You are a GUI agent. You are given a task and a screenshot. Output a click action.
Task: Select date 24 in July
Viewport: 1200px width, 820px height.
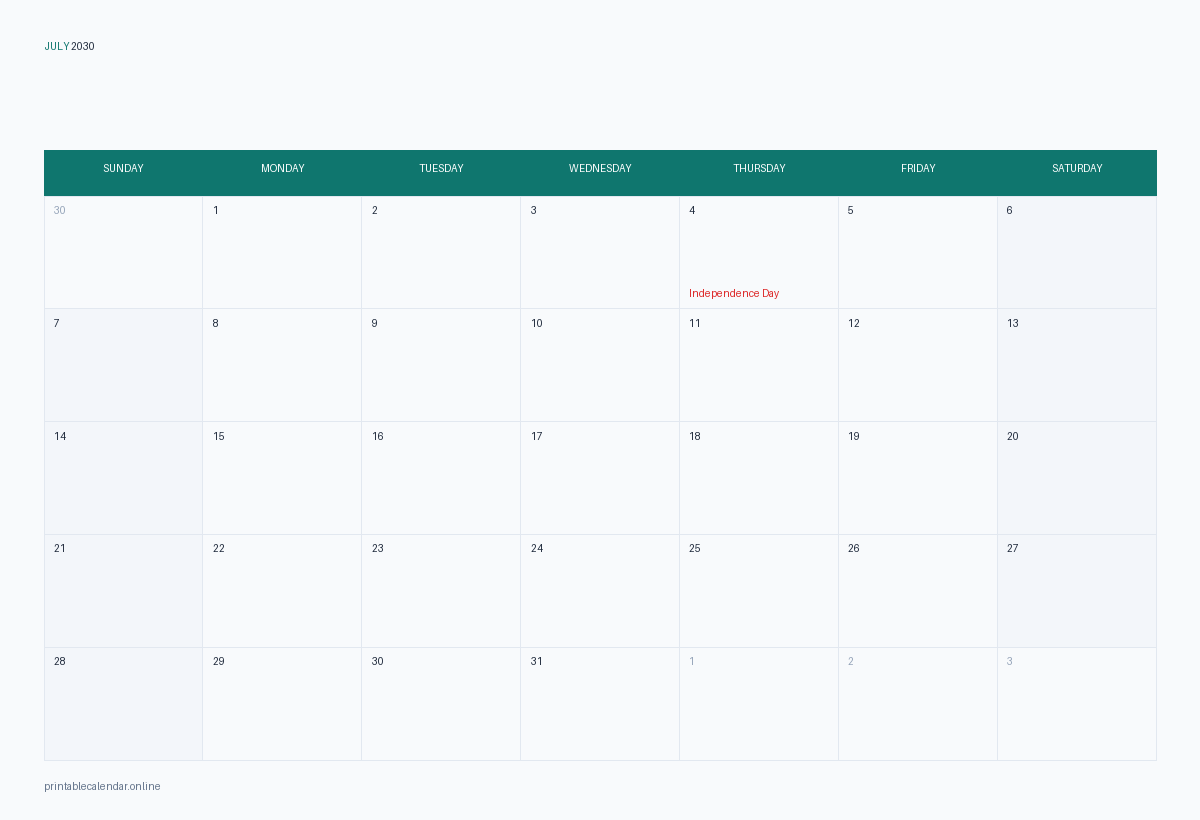pos(600,591)
